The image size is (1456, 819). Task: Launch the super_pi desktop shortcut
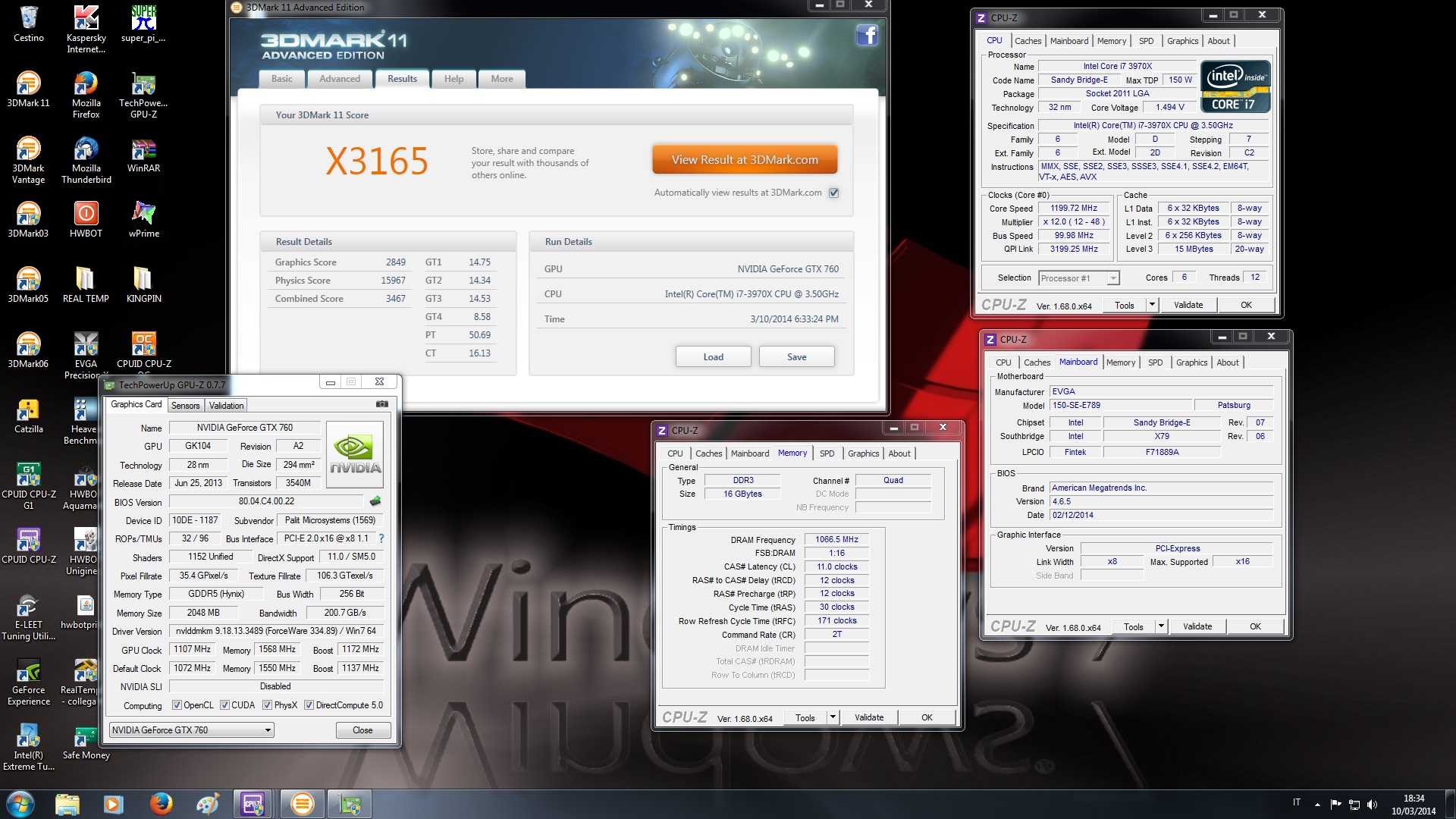coord(143,24)
